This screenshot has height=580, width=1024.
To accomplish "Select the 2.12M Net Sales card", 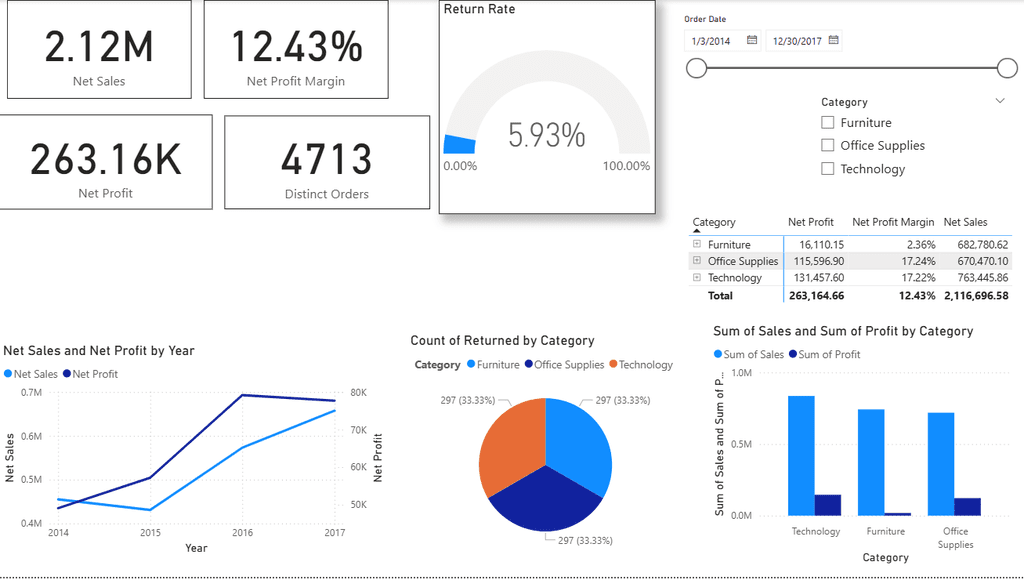I will (99, 50).
